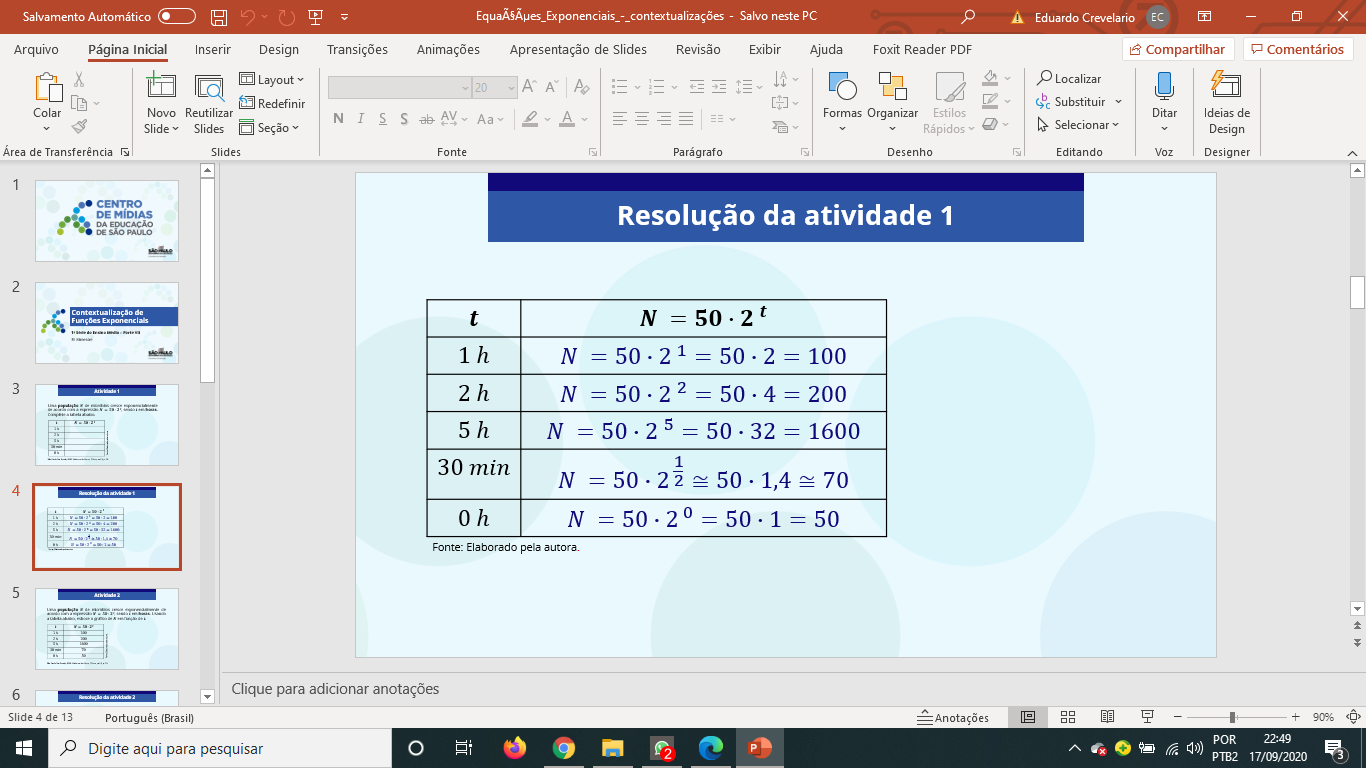Click the Ribbon Display Options icon

coord(1204,17)
